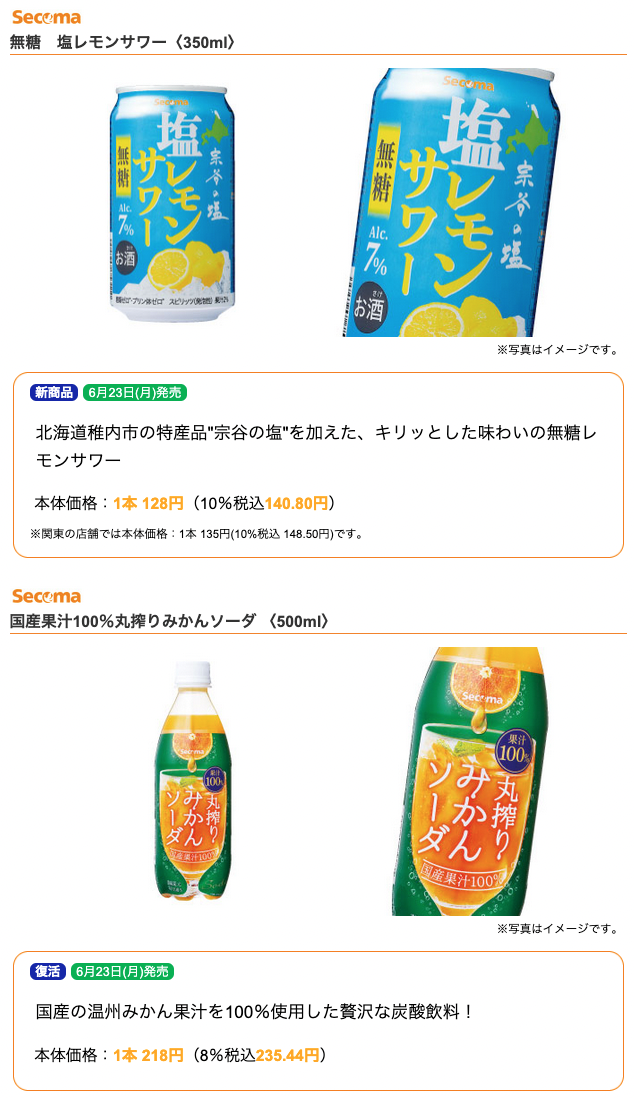Image resolution: width=634 pixels, height=1098 pixels.
Task: Open the salt lemon sour can photo
Action: tap(170, 202)
